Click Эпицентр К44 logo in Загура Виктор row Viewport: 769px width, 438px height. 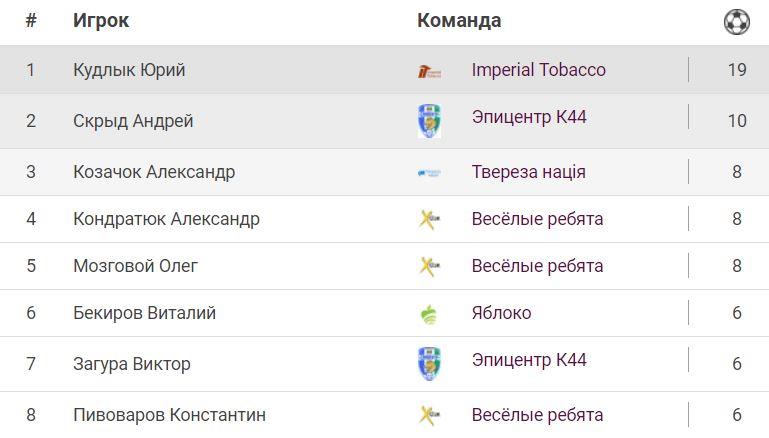pos(429,363)
